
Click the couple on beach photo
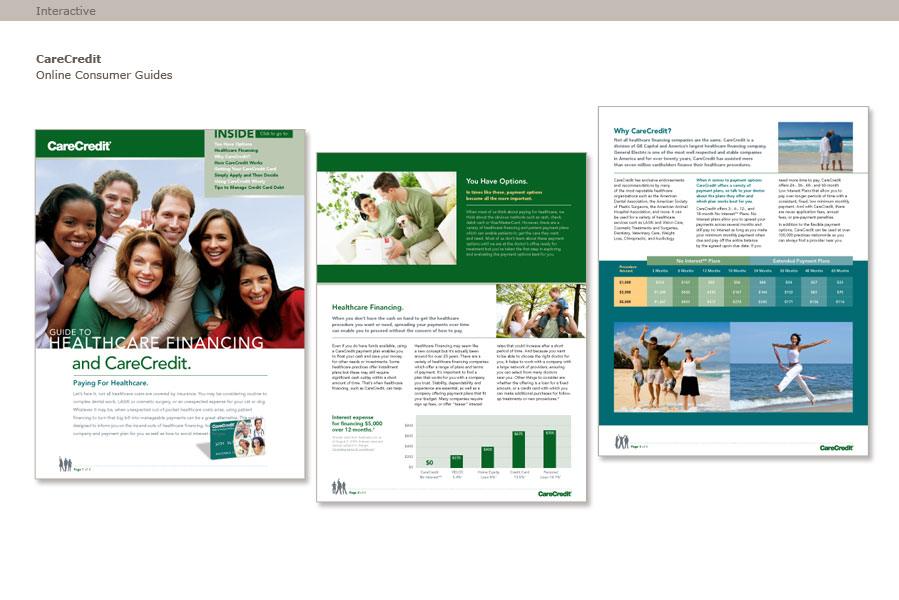829,147
